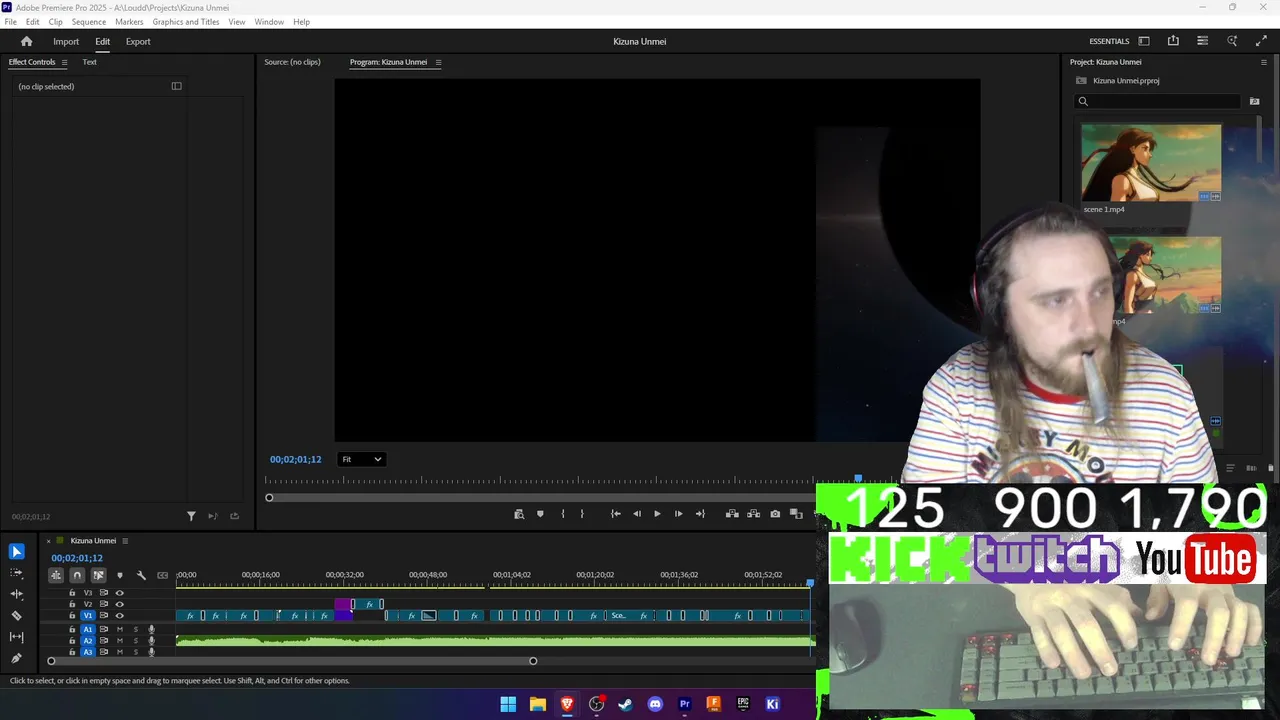Image resolution: width=1280 pixels, height=720 pixels.
Task: Open Graphics and Titles menu
Action: coord(187,21)
